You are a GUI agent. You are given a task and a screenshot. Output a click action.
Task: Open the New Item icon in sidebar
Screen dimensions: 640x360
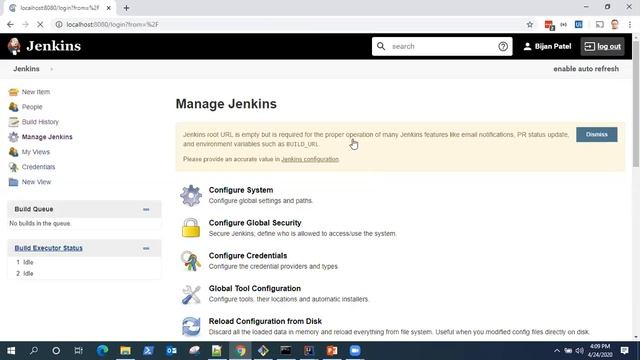[13, 92]
